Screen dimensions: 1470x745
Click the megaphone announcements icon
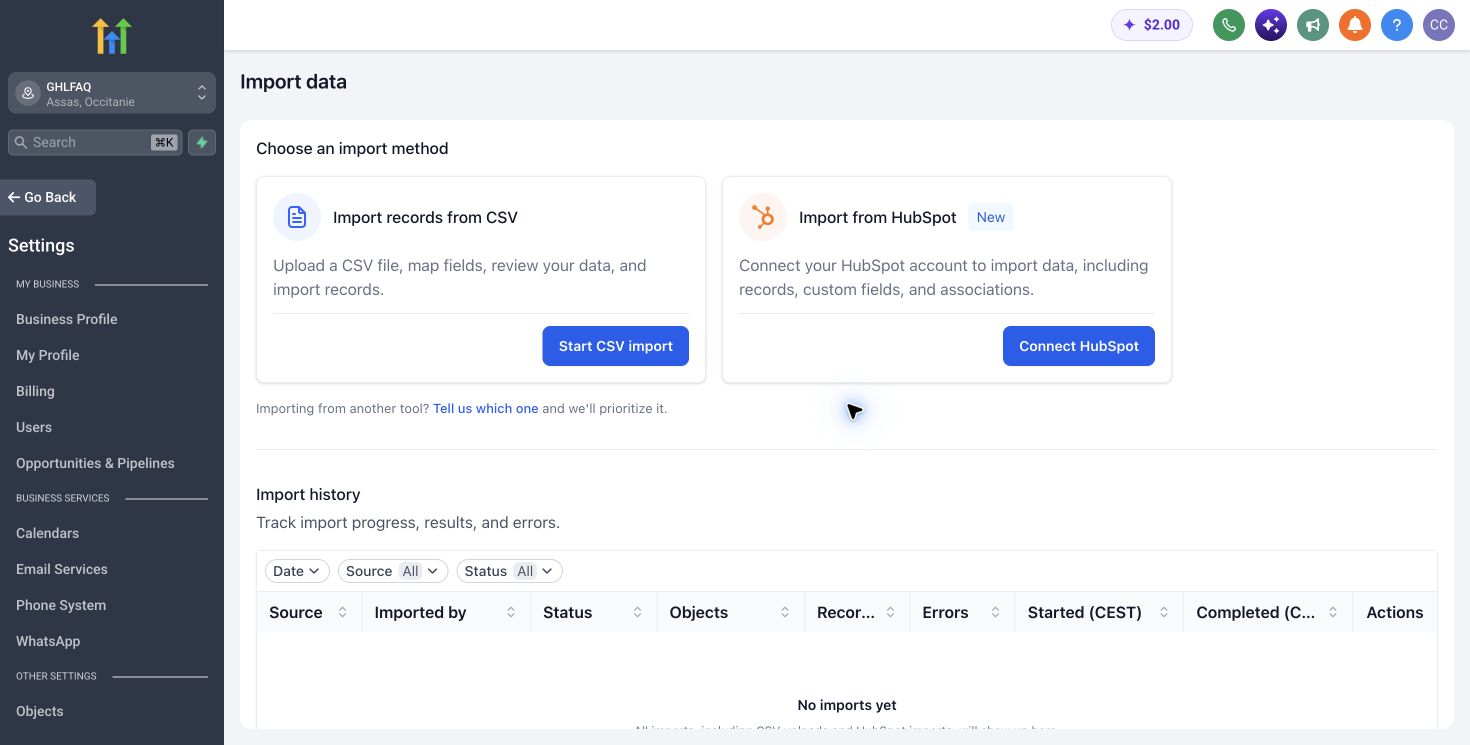[x=1313, y=25]
